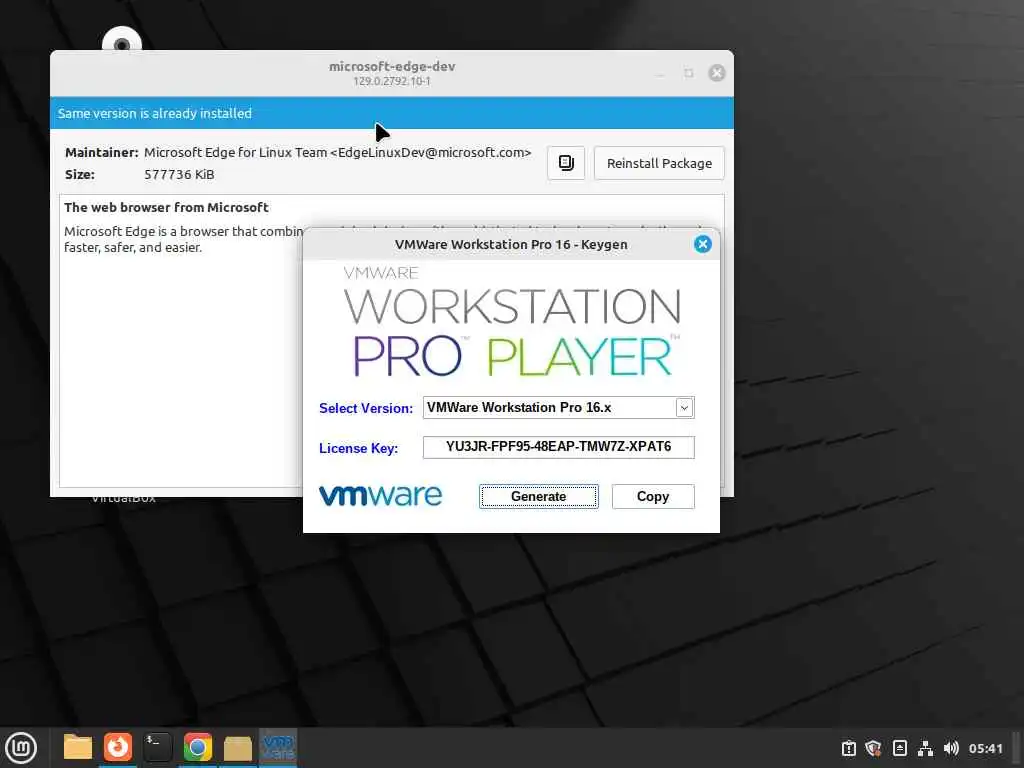1024x768 pixels.
Task: Click the maintainer email text in the package window
Action: pos(338,152)
